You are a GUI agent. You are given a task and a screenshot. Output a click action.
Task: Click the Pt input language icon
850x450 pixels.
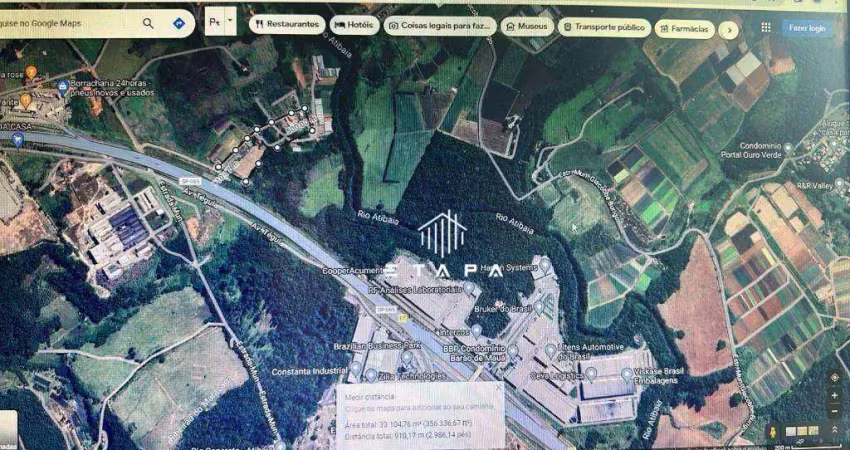click(x=215, y=22)
